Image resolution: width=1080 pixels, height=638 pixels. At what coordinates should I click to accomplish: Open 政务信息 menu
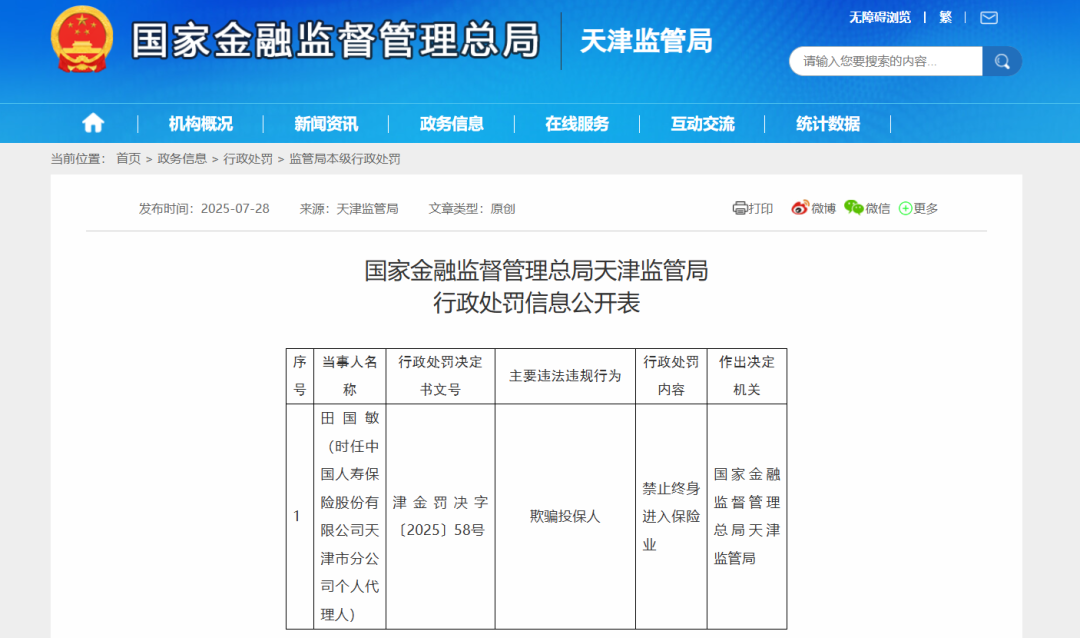click(451, 124)
